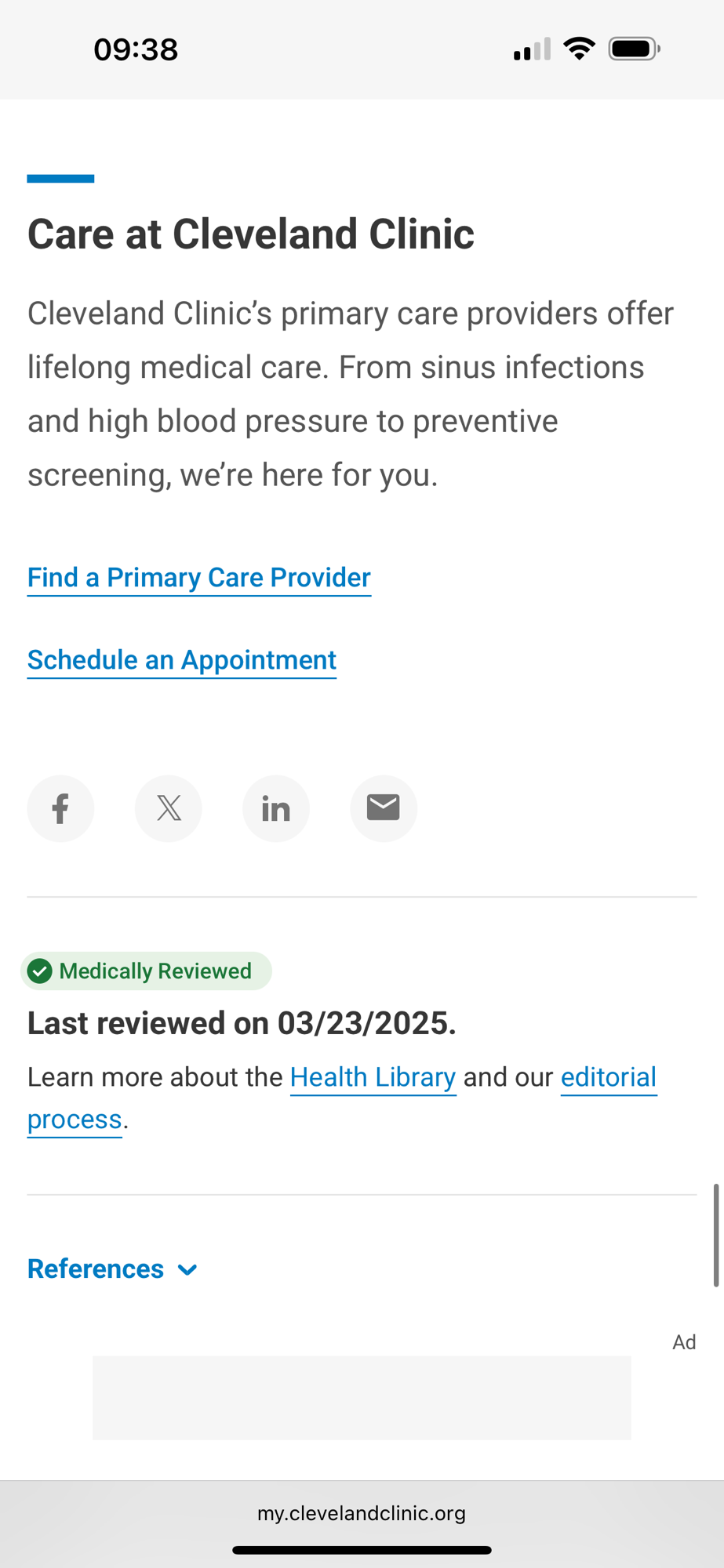Click the References chevron arrow

[187, 1270]
